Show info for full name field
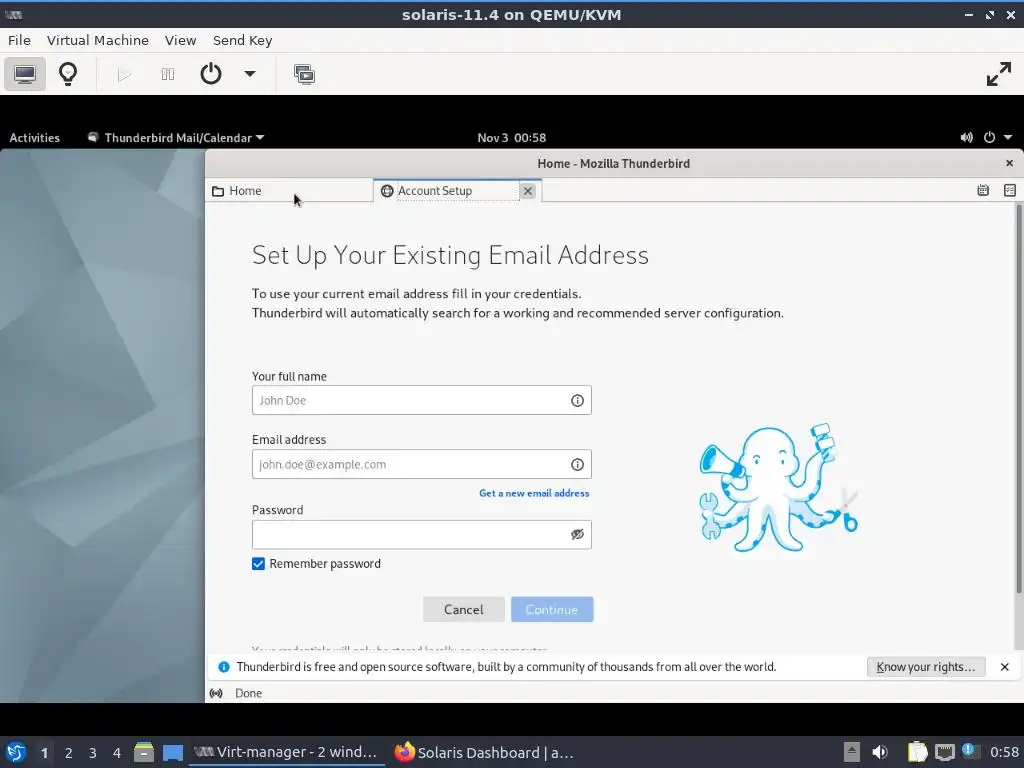The image size is (1024, 768). click(x=577, y=400)
